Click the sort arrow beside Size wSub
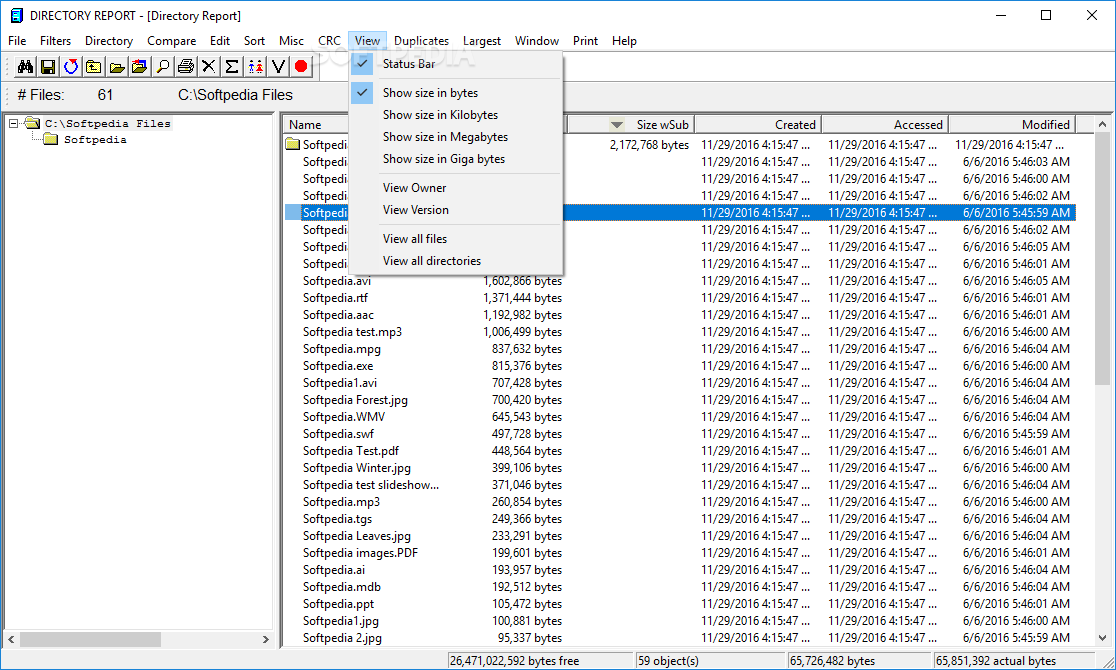The image size is (1116, 670). click(617, 125)
